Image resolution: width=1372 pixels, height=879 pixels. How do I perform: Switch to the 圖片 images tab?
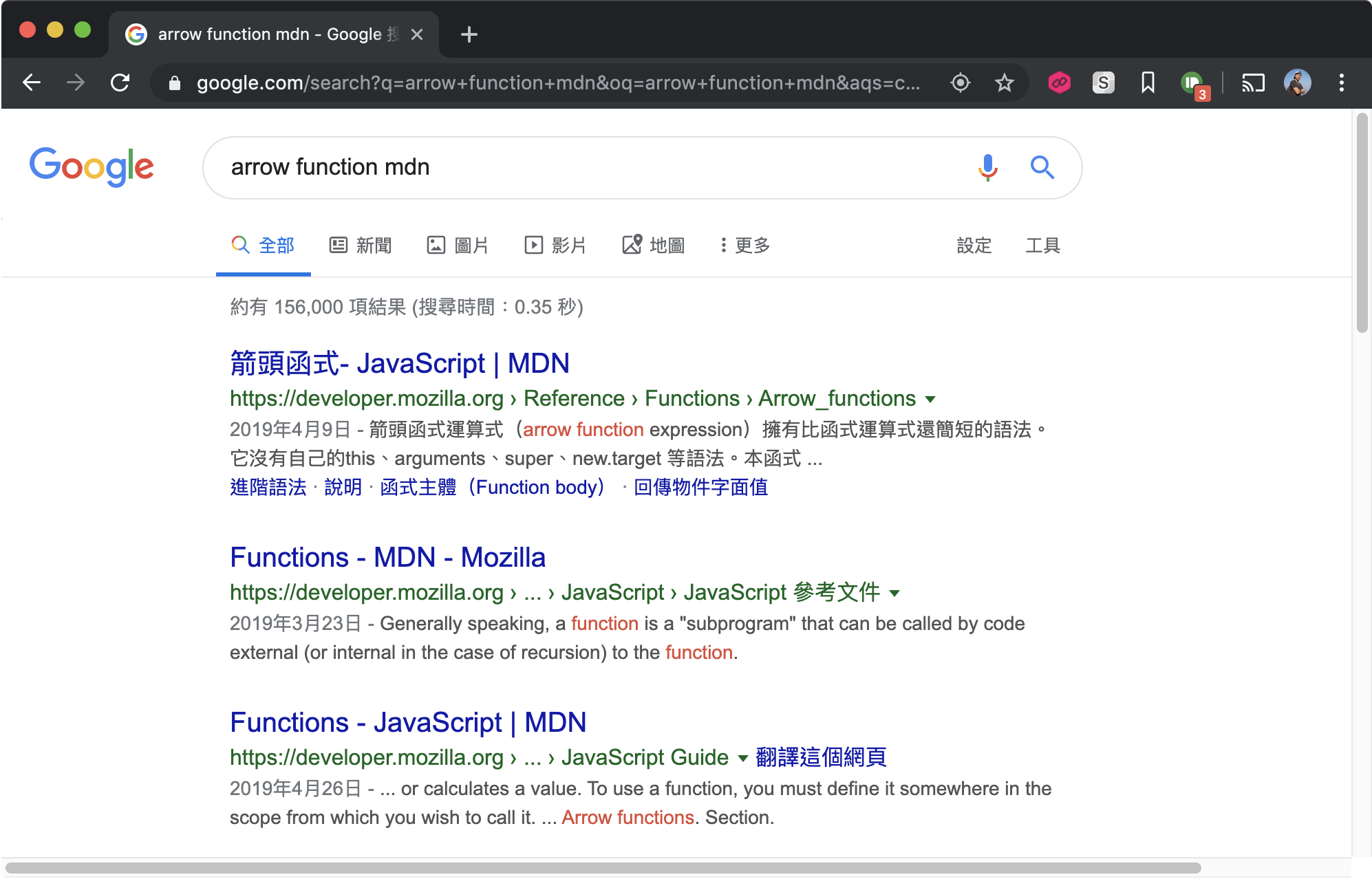click(x=458, y=246)
